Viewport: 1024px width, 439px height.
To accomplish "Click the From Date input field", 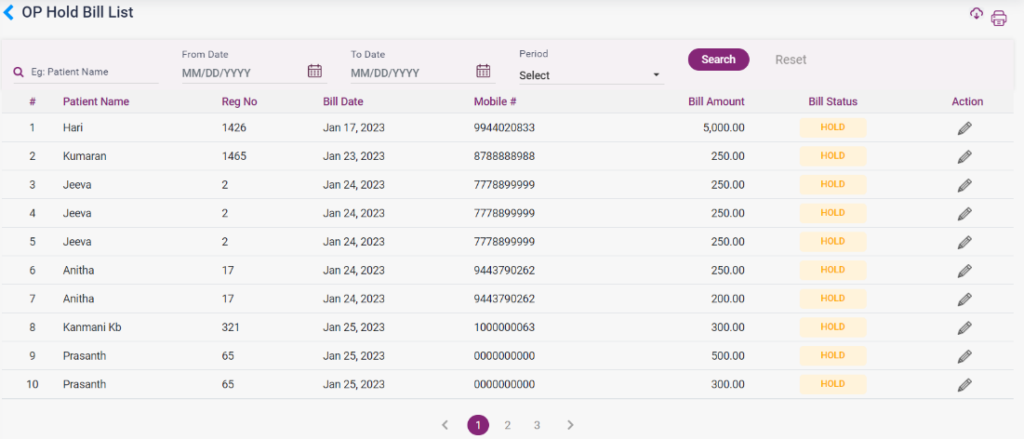I will (x=240, y=73).
